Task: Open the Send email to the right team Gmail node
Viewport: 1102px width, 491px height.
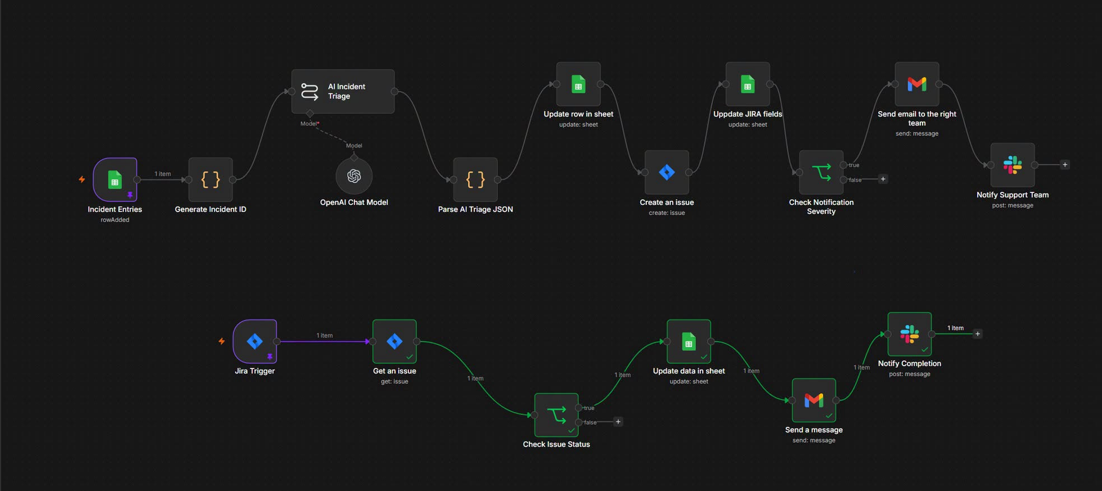Action: (x=916, y=84)
